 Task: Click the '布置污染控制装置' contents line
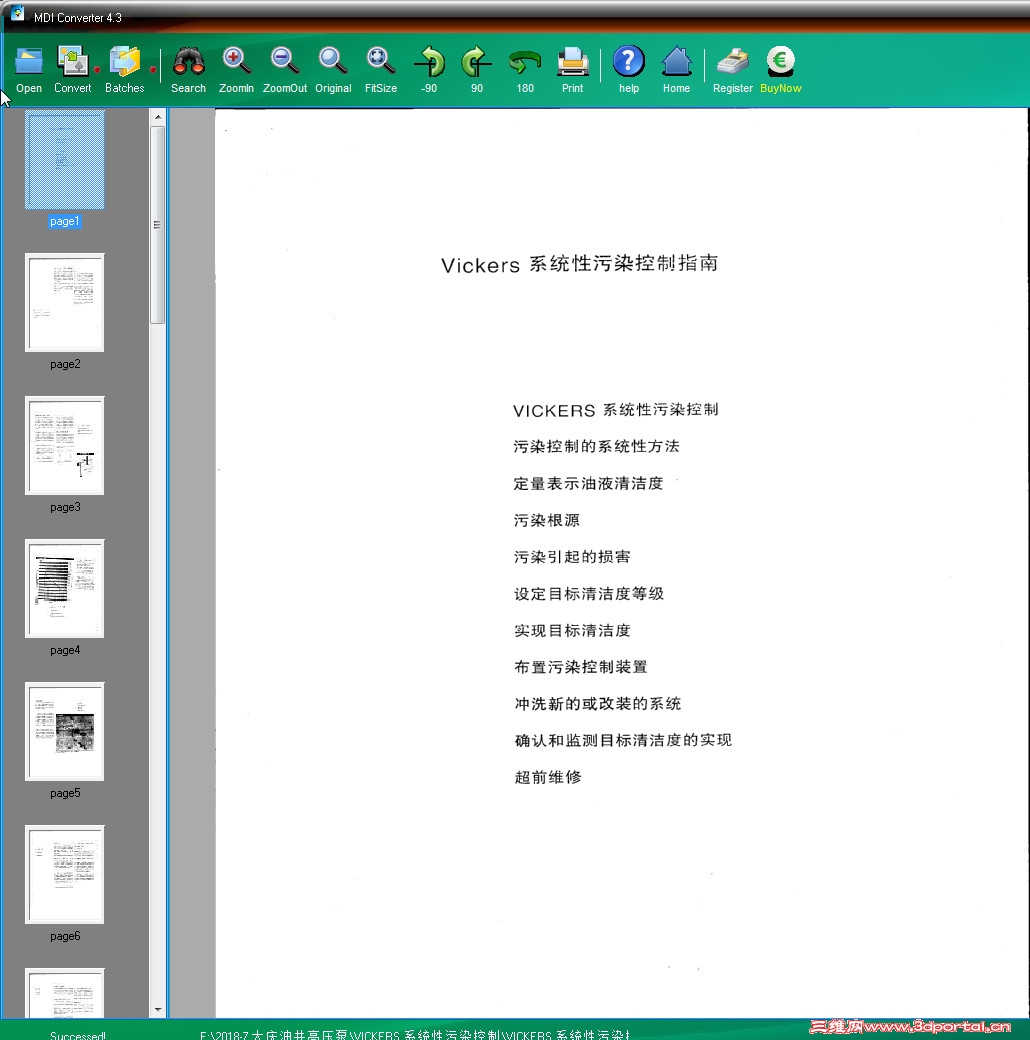click(x=581, y=667)
